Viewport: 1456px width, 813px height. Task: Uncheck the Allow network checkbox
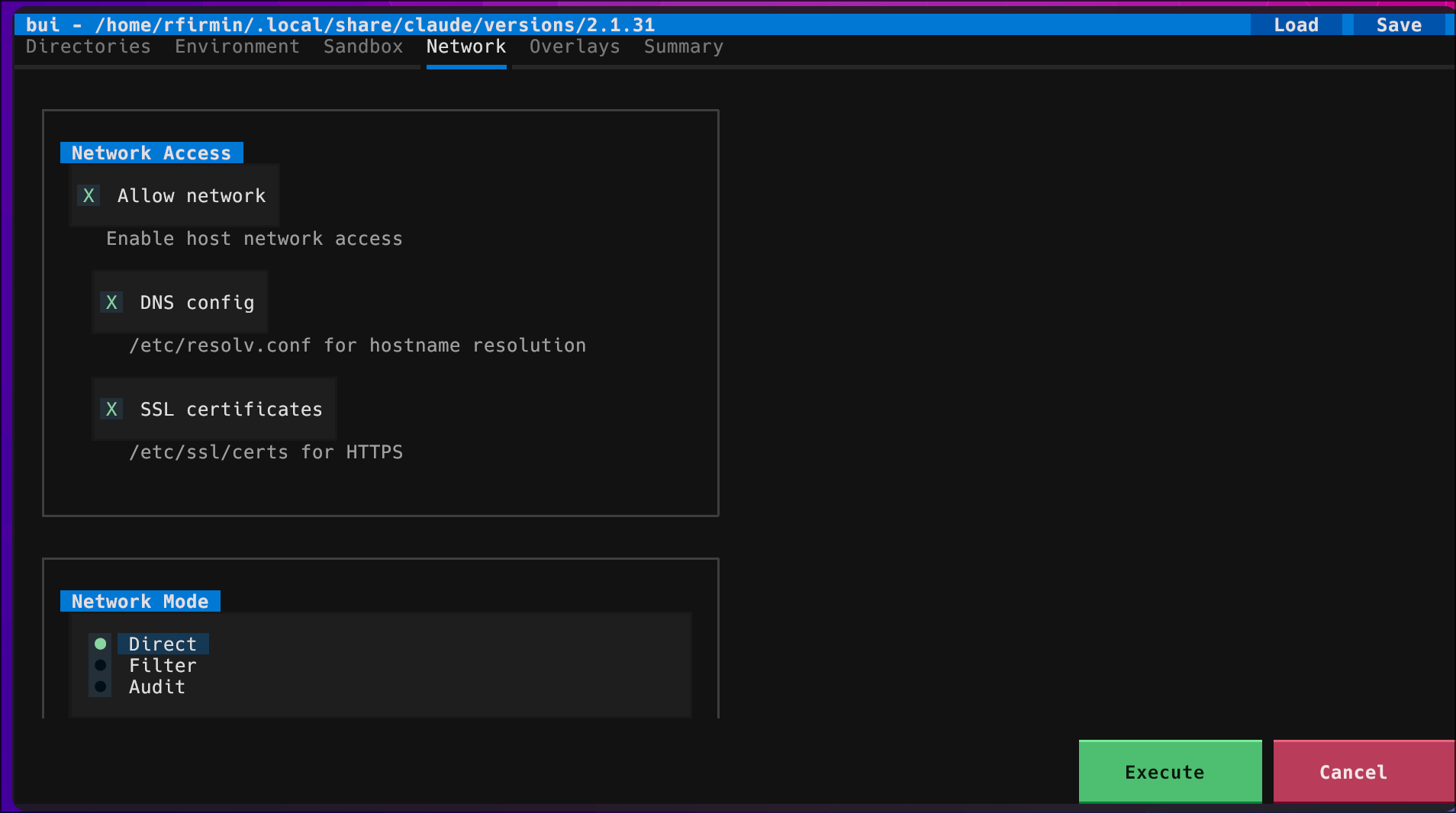click(x=89, y=195)
